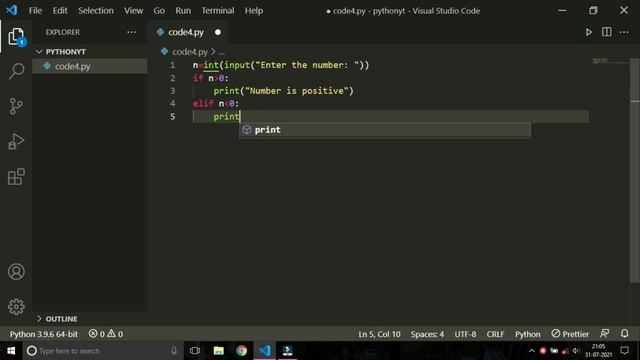Open the View menu
Image resolution: width=640 pixels, height=360 pixels.
tap(133, 11)
